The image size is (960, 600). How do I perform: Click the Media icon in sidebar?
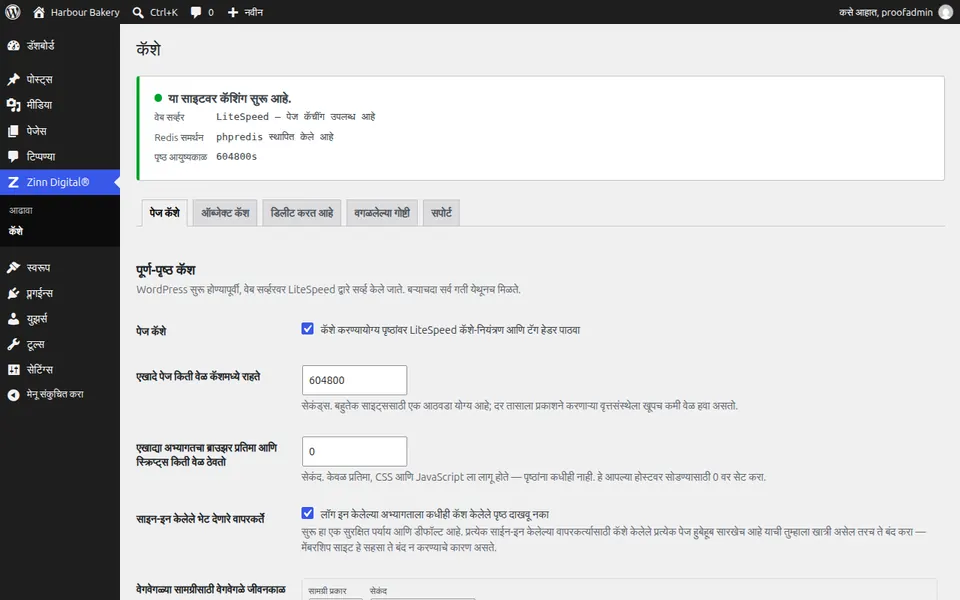tap(13, 105)
